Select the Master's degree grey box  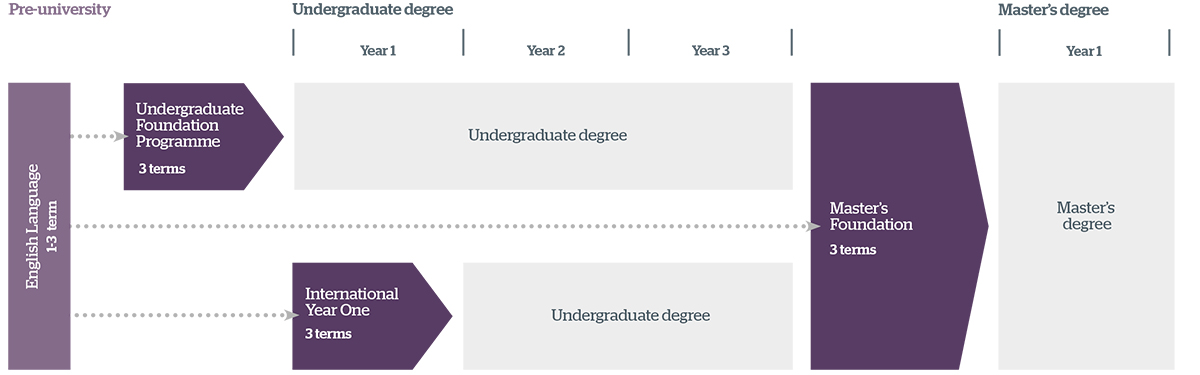[1086, 226]
